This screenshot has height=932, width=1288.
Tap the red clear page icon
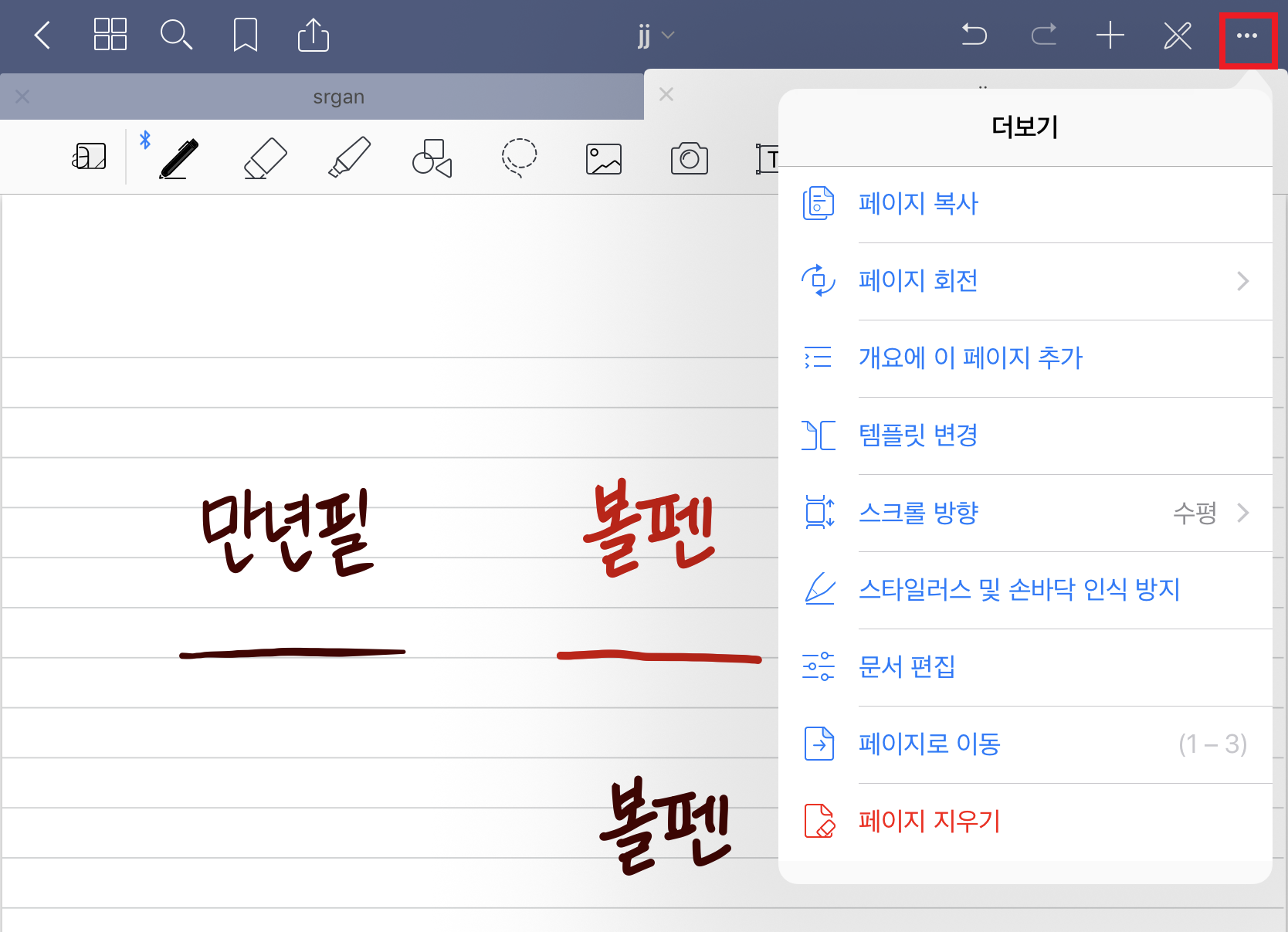click(820, 821)
